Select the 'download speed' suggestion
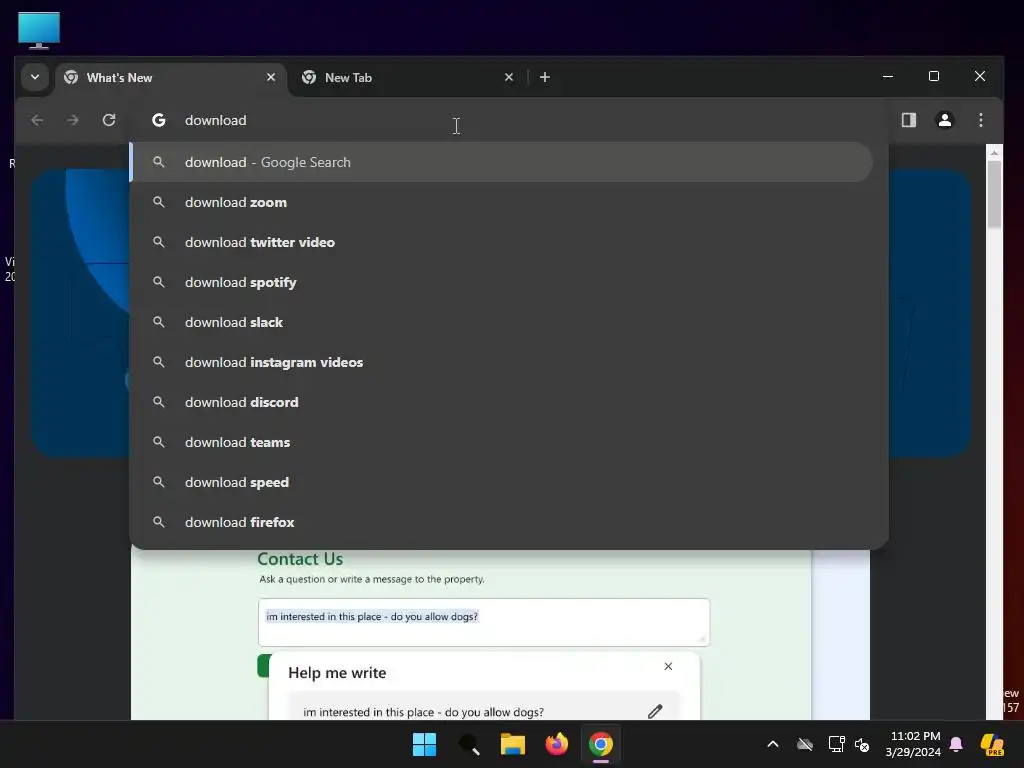 coord(501,482)
